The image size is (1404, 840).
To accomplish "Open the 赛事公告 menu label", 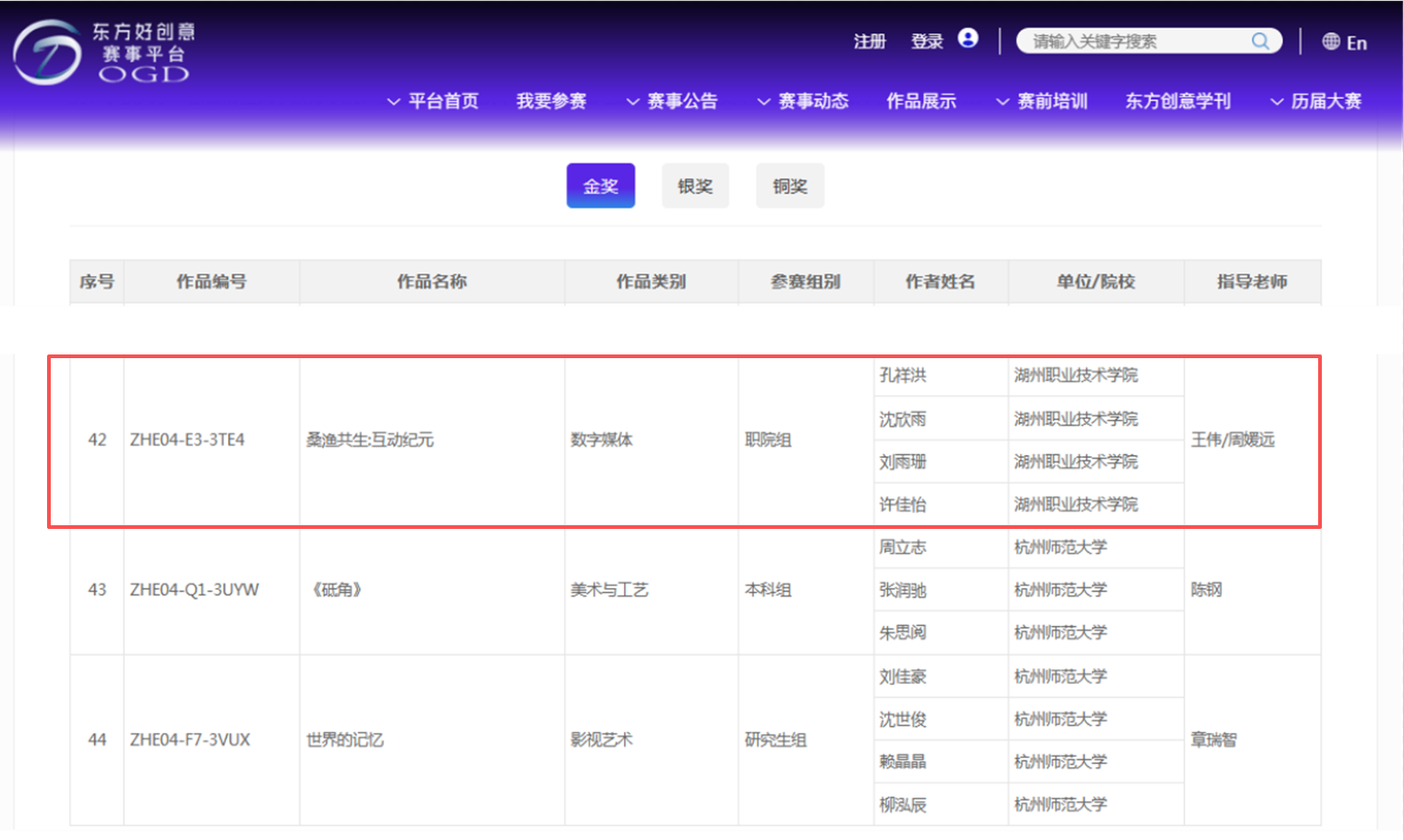I will tap(682, 101).
